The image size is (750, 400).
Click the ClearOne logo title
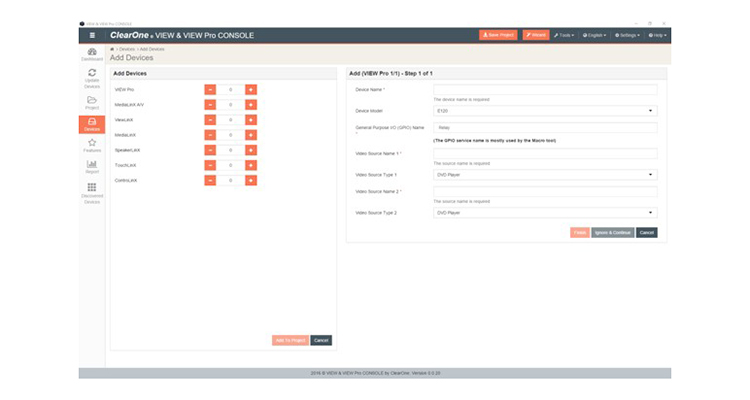pyautogui.click(x=182, y=35)
